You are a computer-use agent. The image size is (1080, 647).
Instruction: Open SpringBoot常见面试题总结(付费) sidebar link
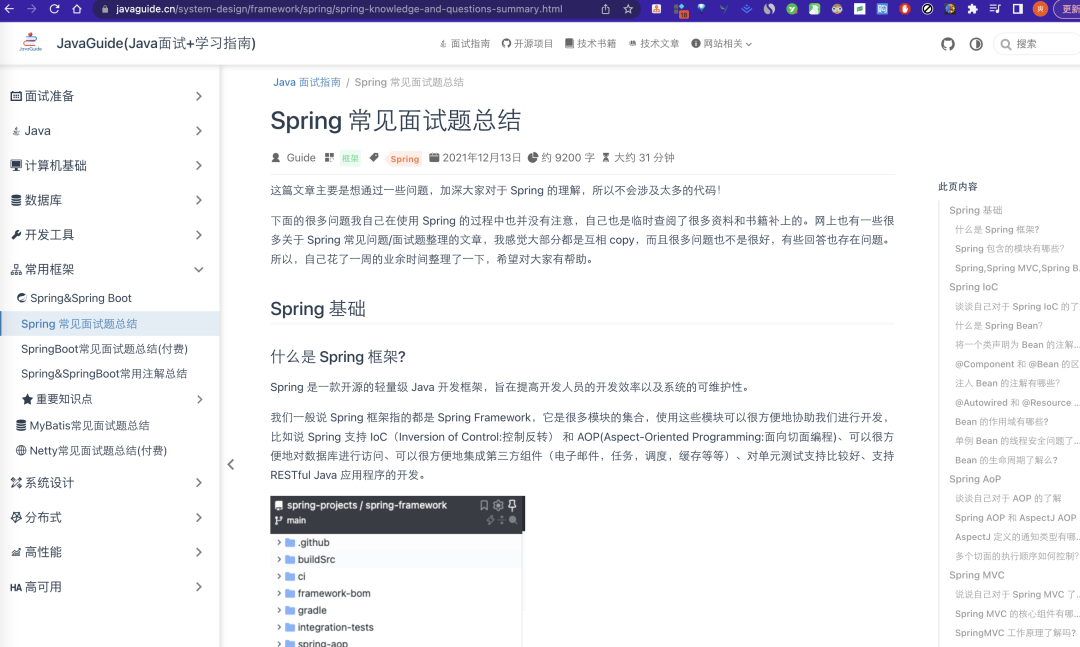click(x=105, y=349)
